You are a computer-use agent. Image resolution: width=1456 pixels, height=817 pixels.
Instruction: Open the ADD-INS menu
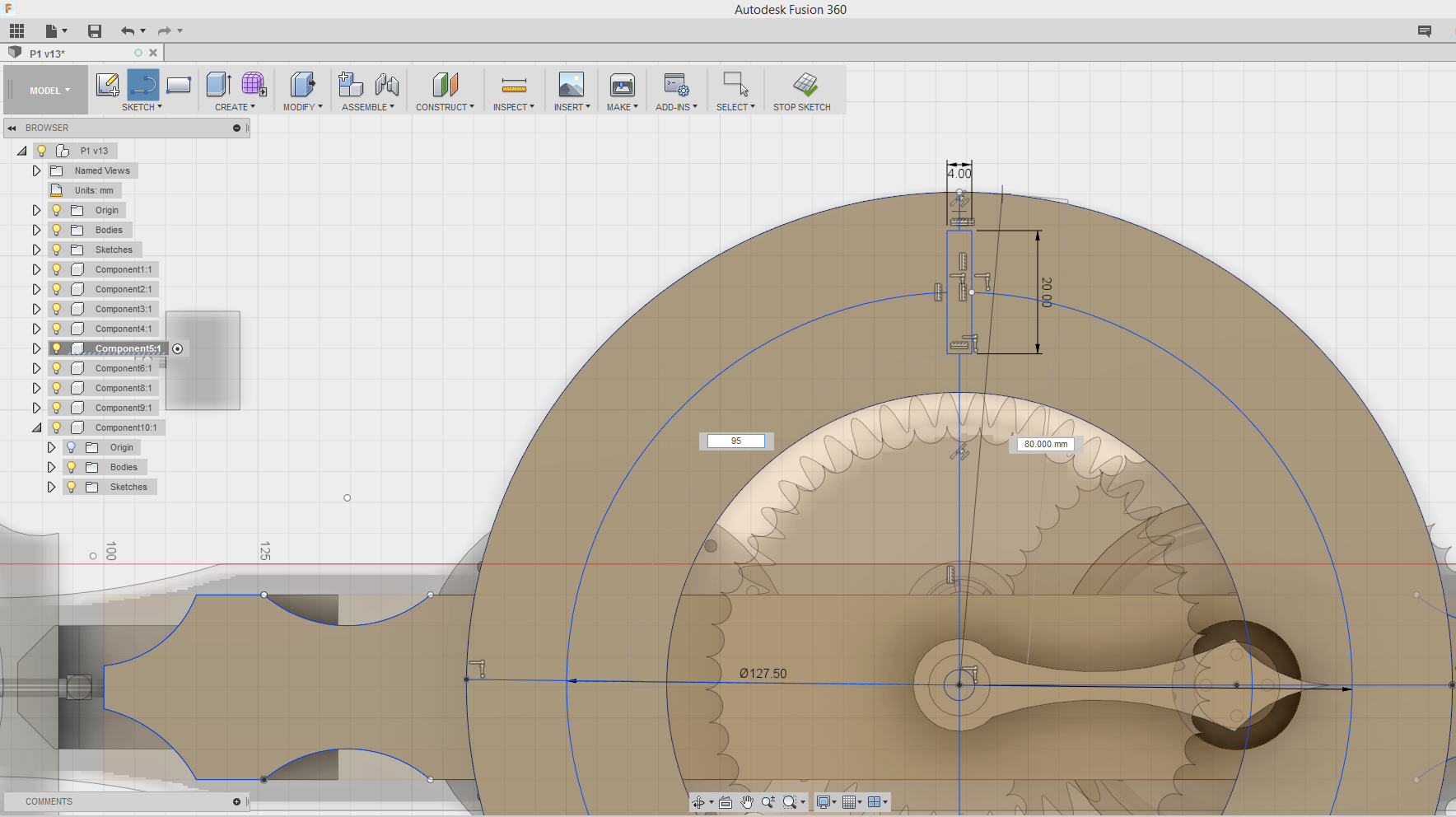coord(676,107)
